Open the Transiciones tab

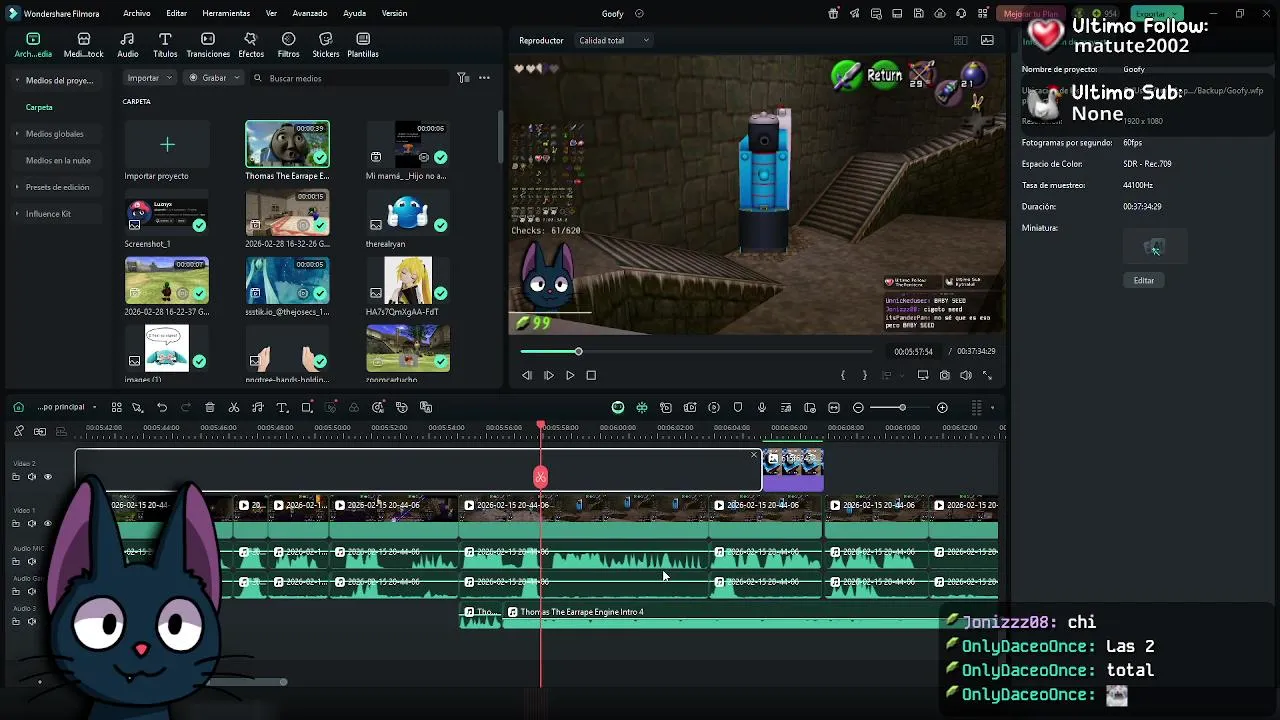tap(208, 45)
